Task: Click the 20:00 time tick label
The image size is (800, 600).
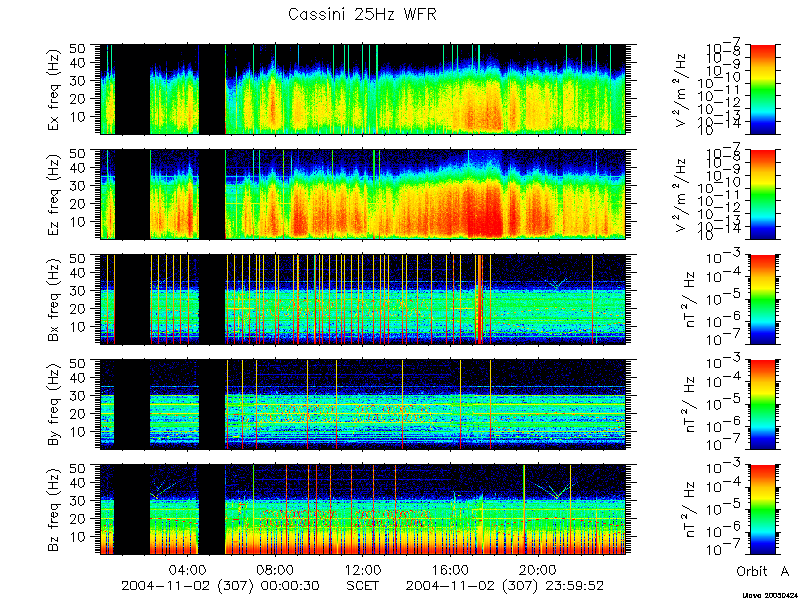Action: 537,569
